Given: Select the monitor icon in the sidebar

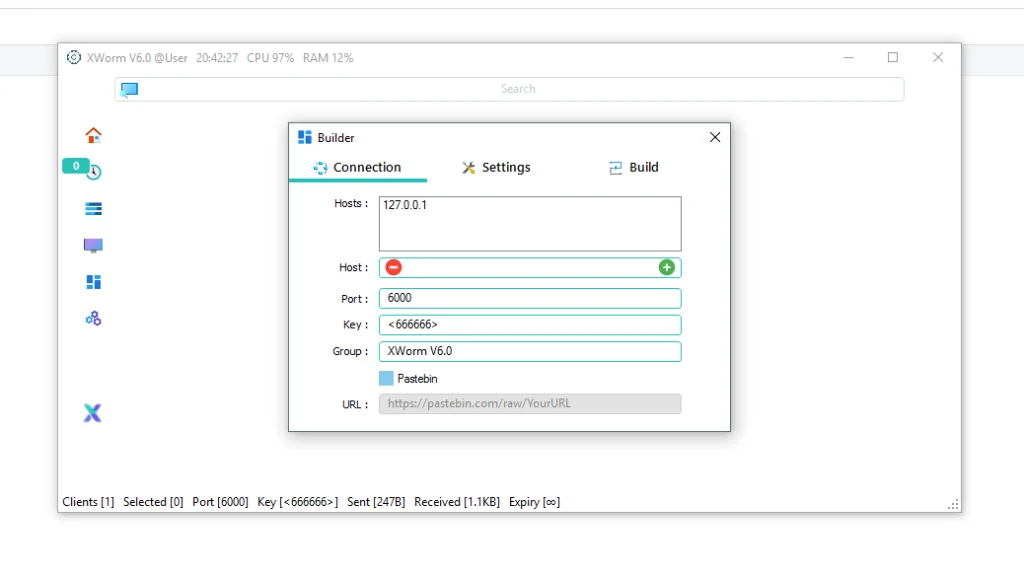Looking at the screenshot, I should pyautogui.click(x=93, y=245).
